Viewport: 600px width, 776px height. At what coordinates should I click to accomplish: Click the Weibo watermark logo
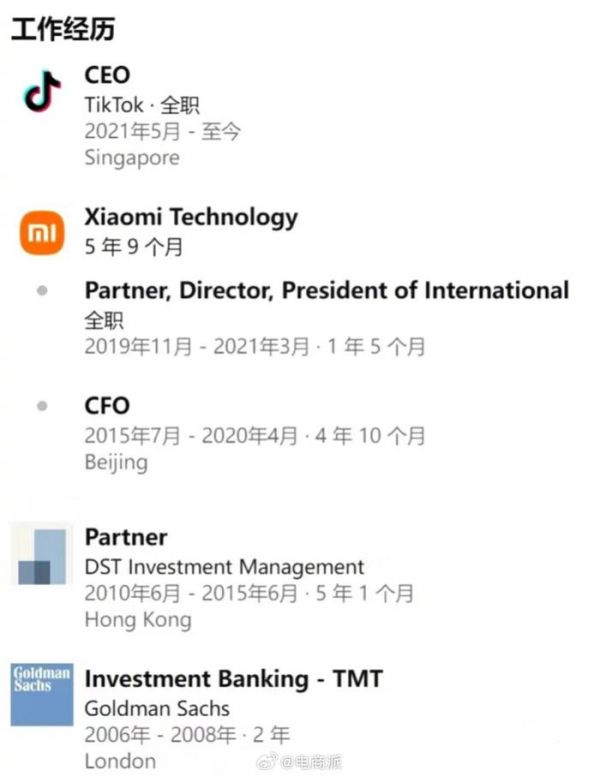tap(267, 762)
